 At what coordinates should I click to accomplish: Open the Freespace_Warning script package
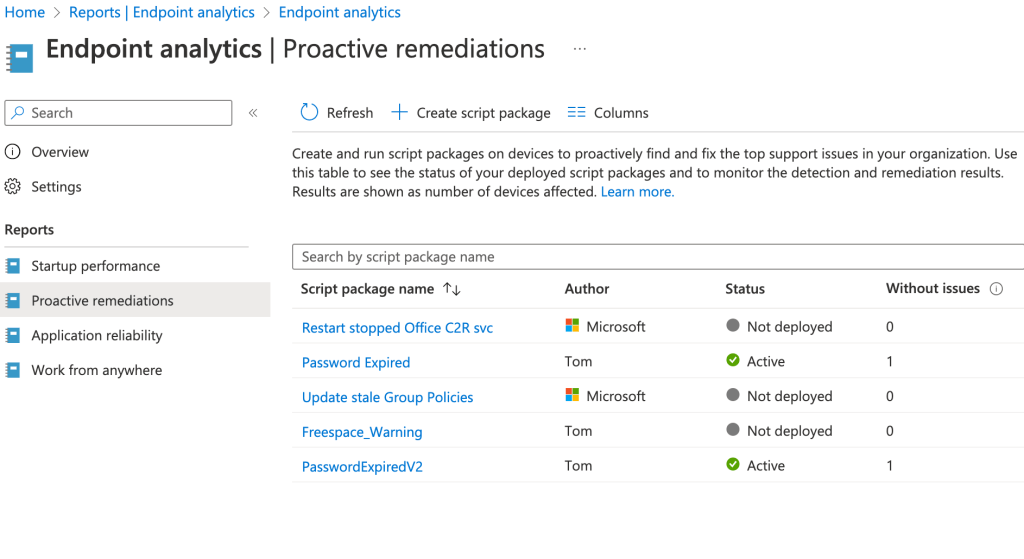coord(362,432)
